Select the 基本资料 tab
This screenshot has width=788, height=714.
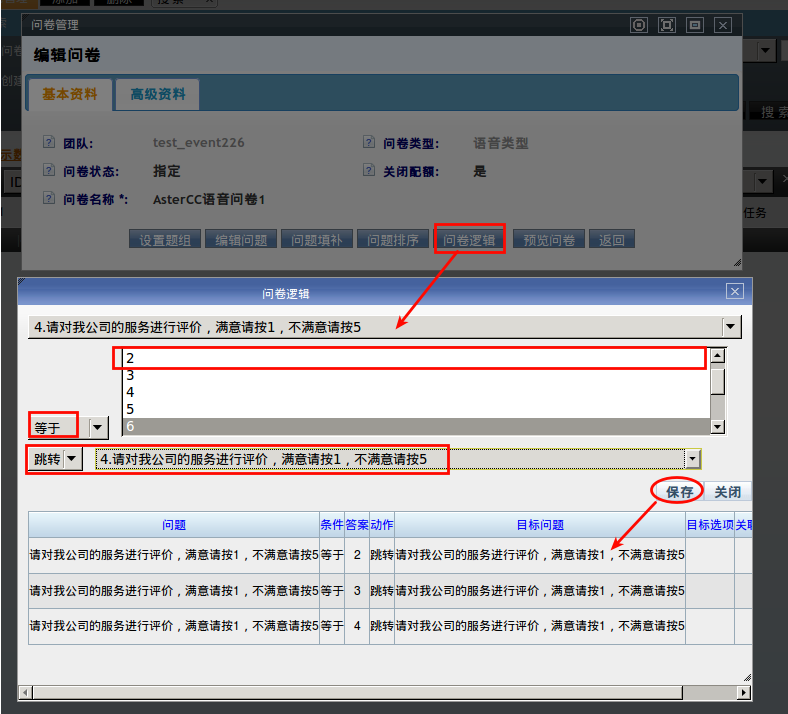70,95
